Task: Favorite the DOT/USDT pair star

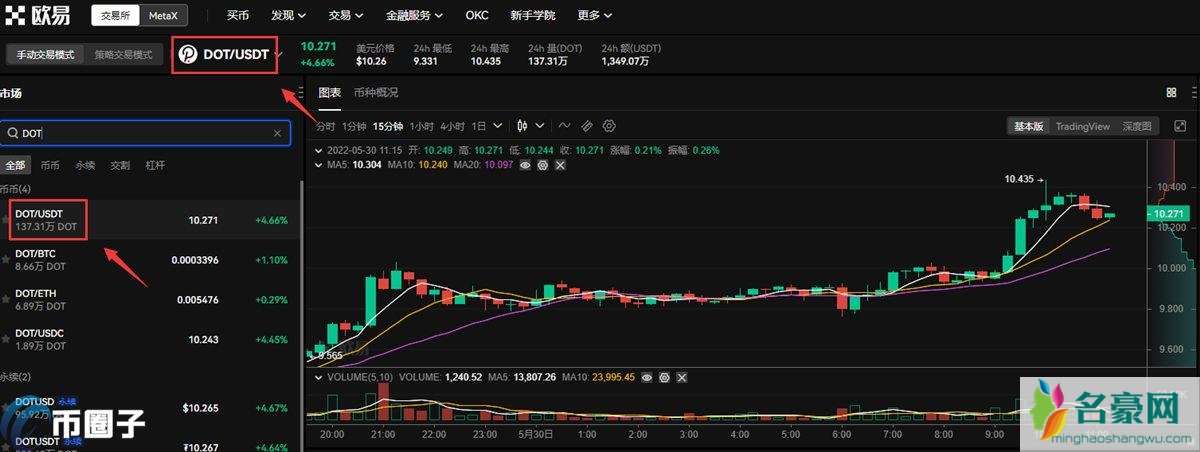Action: point(6,220)
